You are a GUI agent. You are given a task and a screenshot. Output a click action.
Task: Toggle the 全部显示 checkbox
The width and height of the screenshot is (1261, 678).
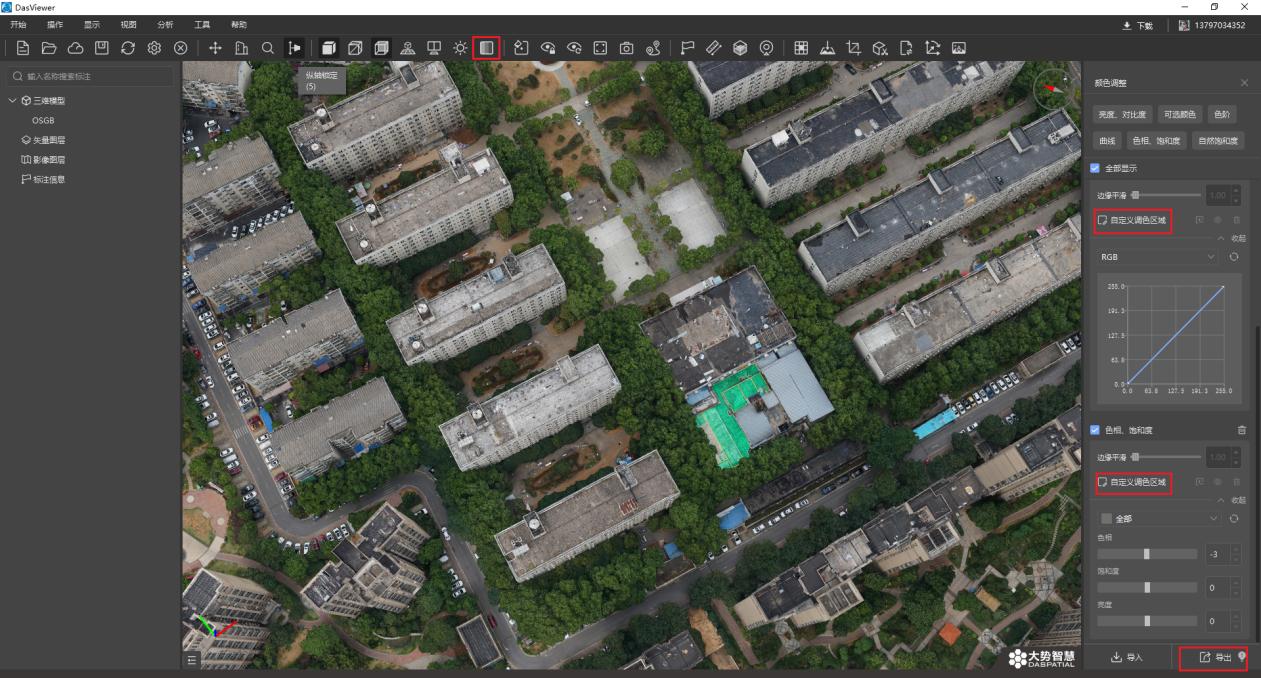click(x=1095, y=168)
